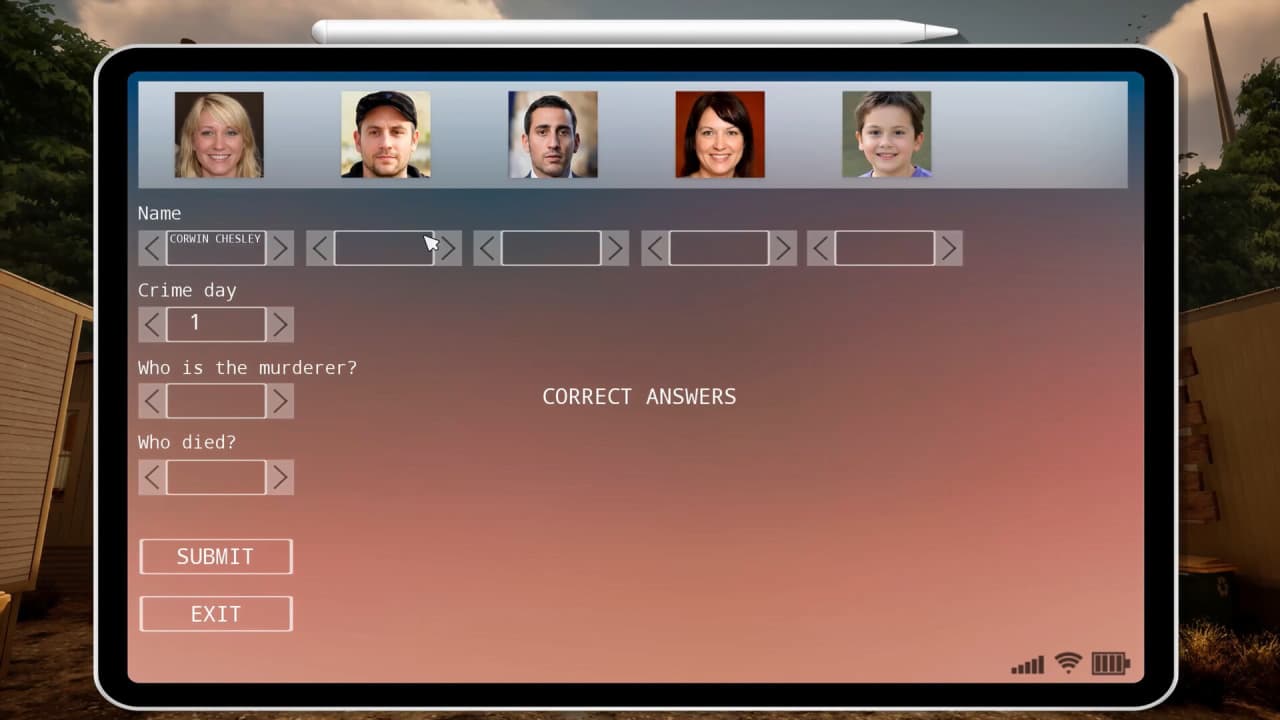Click the CORWIN CHESLEY name field
Image resolution: width=1280 pixels, height=720 pixels.
[216, 247]
